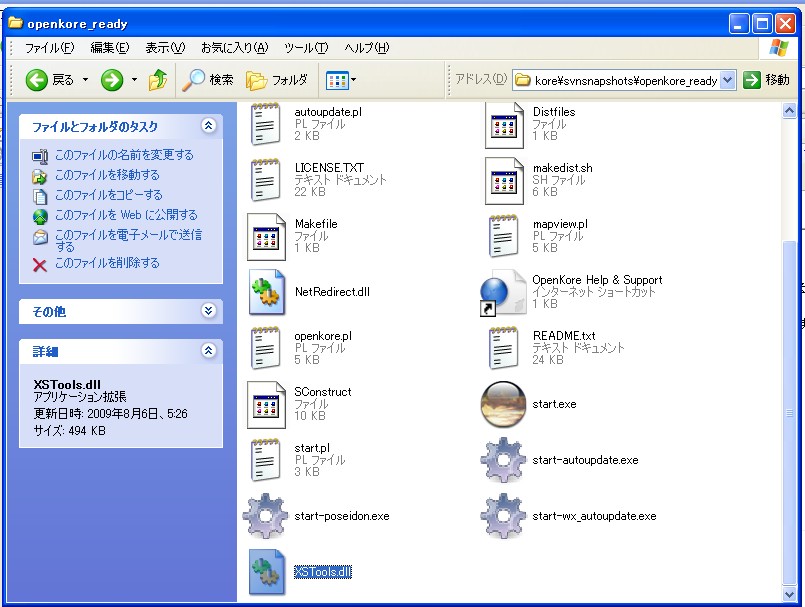Viewport: 805px width, 607px height.
Task: Select the autoupdate.pl file icon
Action: [265, 124]
